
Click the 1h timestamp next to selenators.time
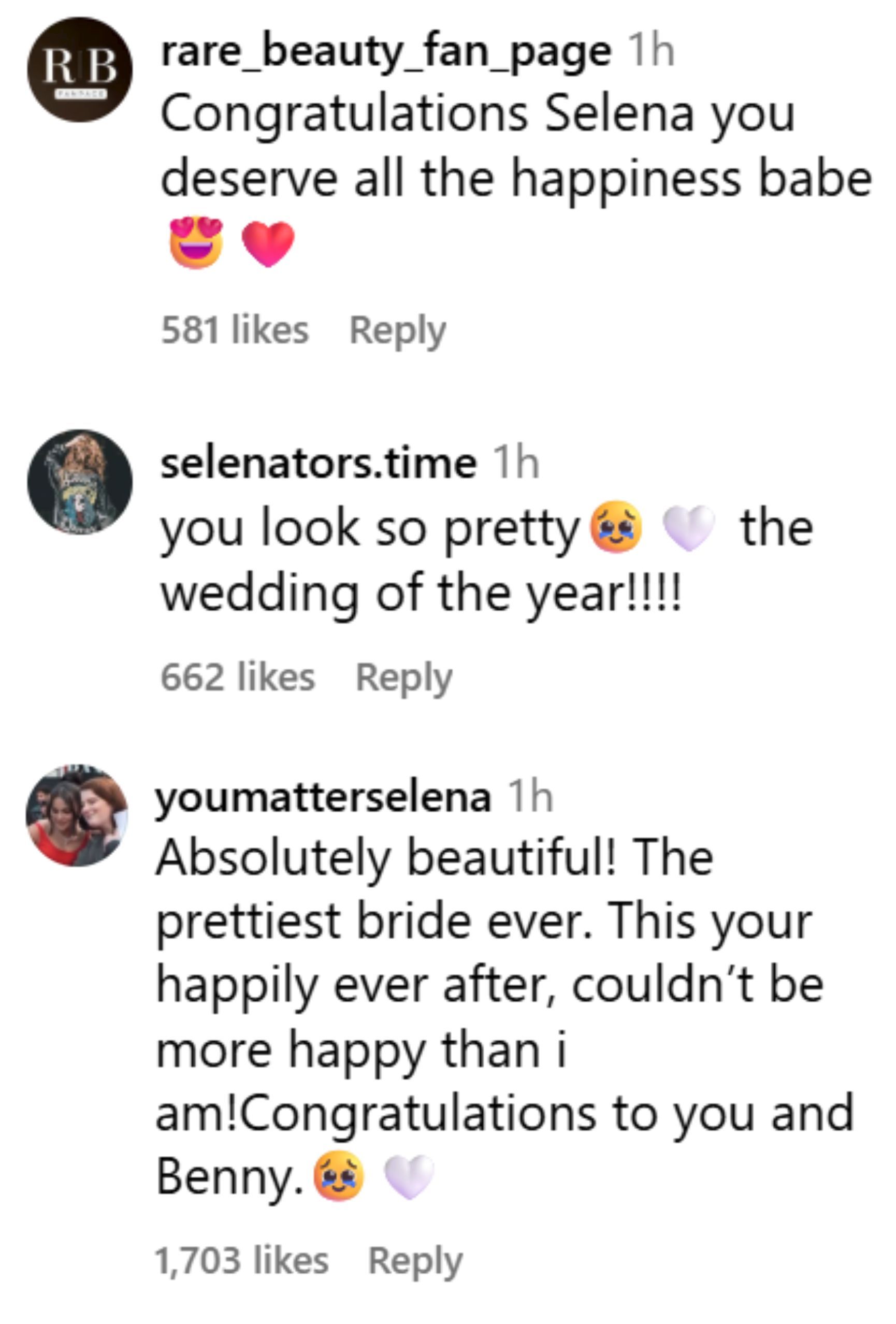515,463
